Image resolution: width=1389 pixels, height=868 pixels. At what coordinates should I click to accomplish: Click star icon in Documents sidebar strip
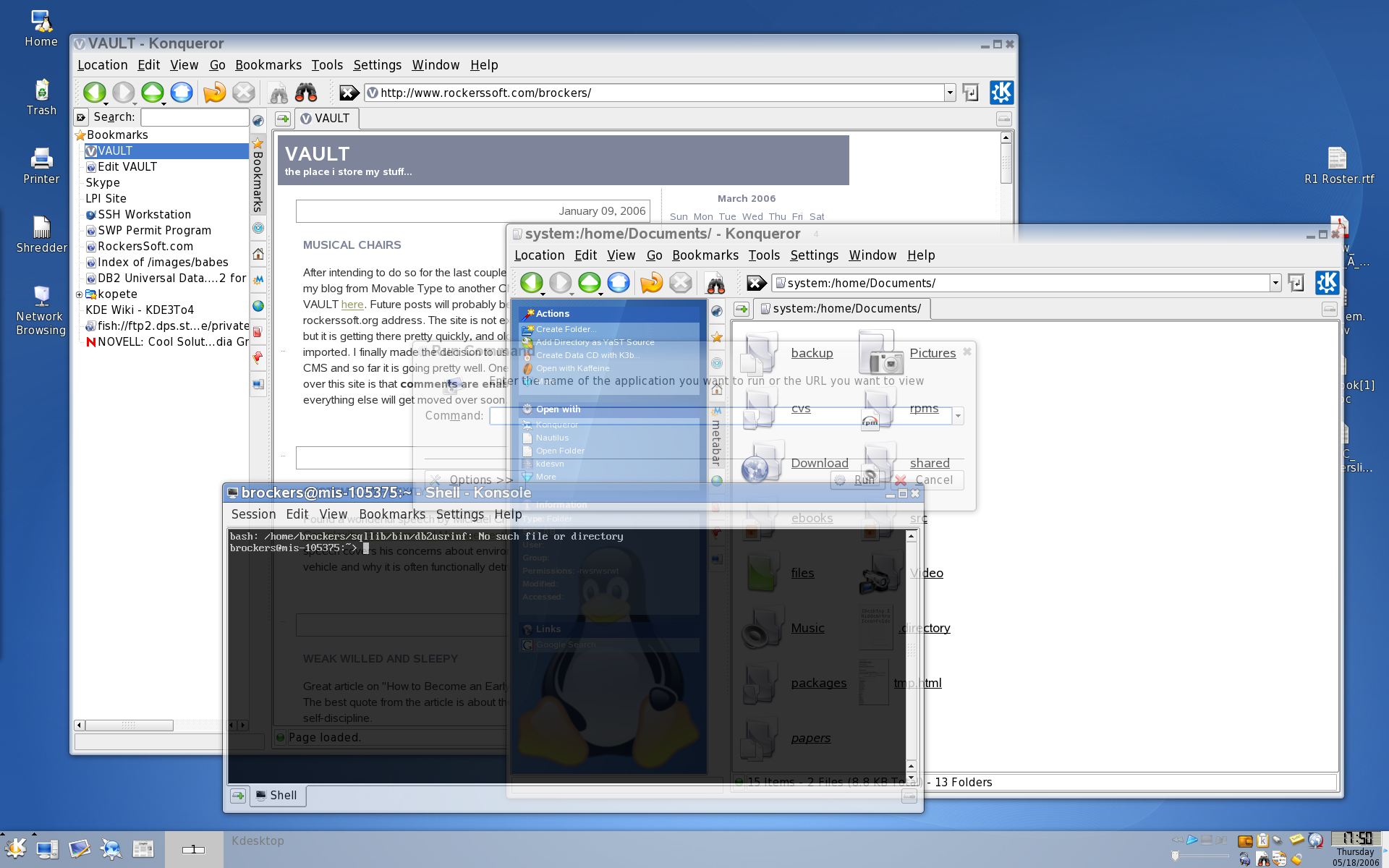[717, 337]
